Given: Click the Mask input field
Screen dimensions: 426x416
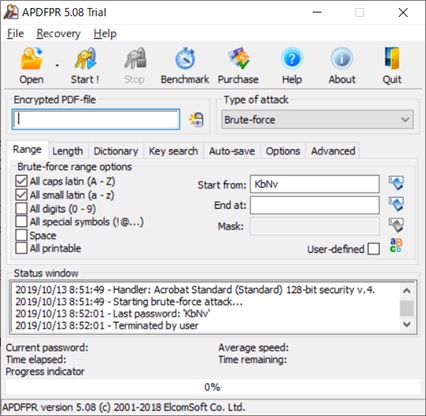Looking at the screenshot, I should pos(315,226).
